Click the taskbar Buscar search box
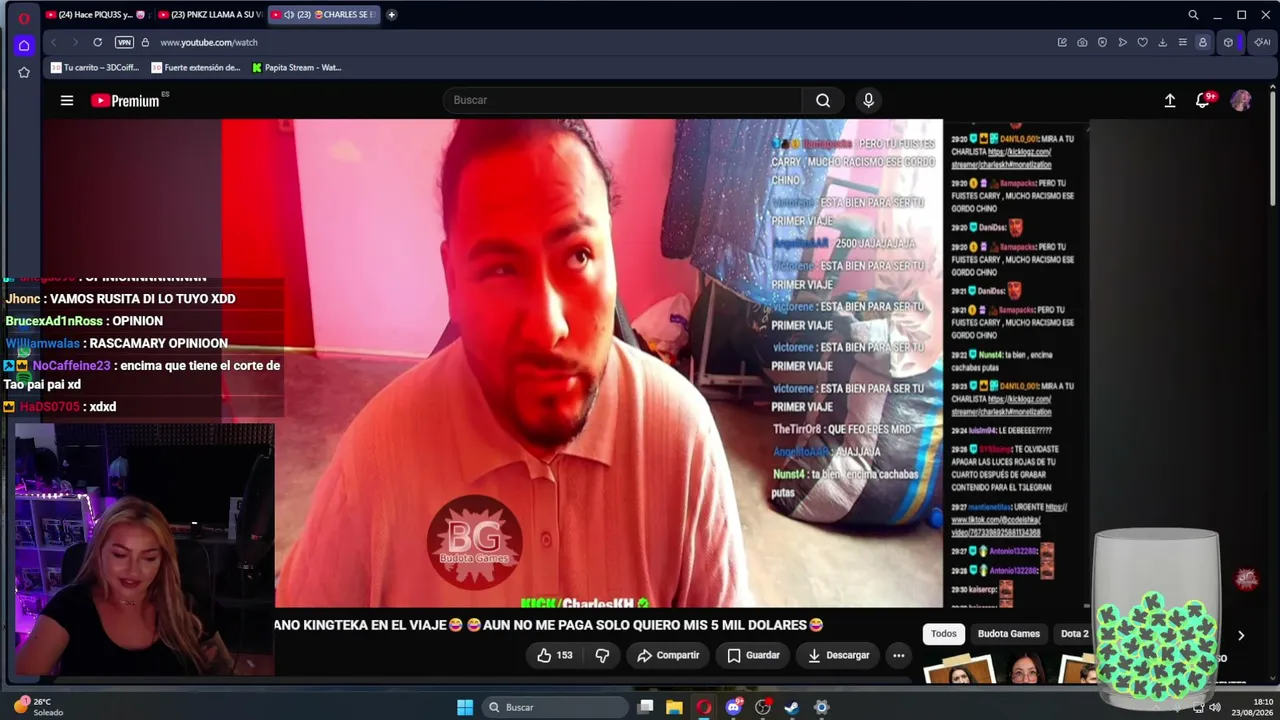 pos(553,707)
